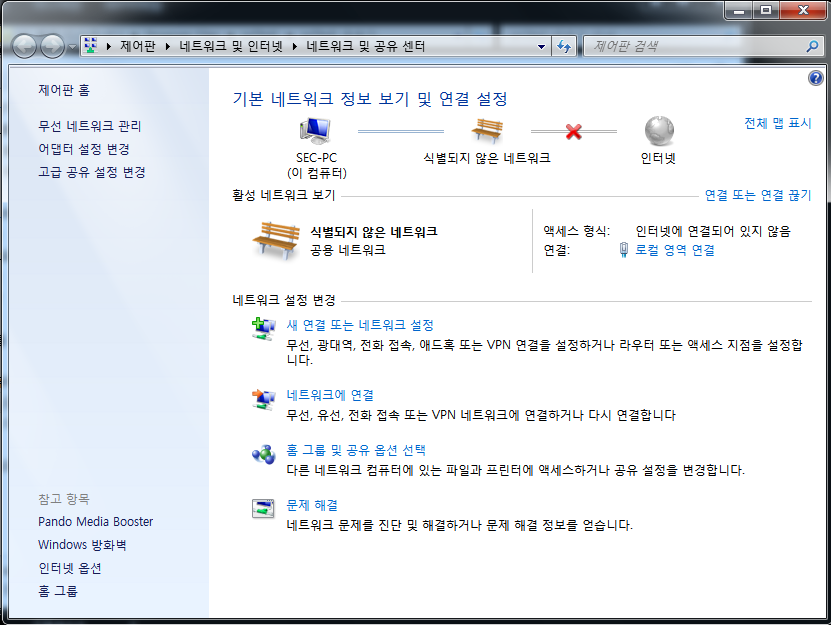Click the large bench icon under active networks
This screenshot has height=625, width=831.
pyautogui.click(x=276, y=241)
